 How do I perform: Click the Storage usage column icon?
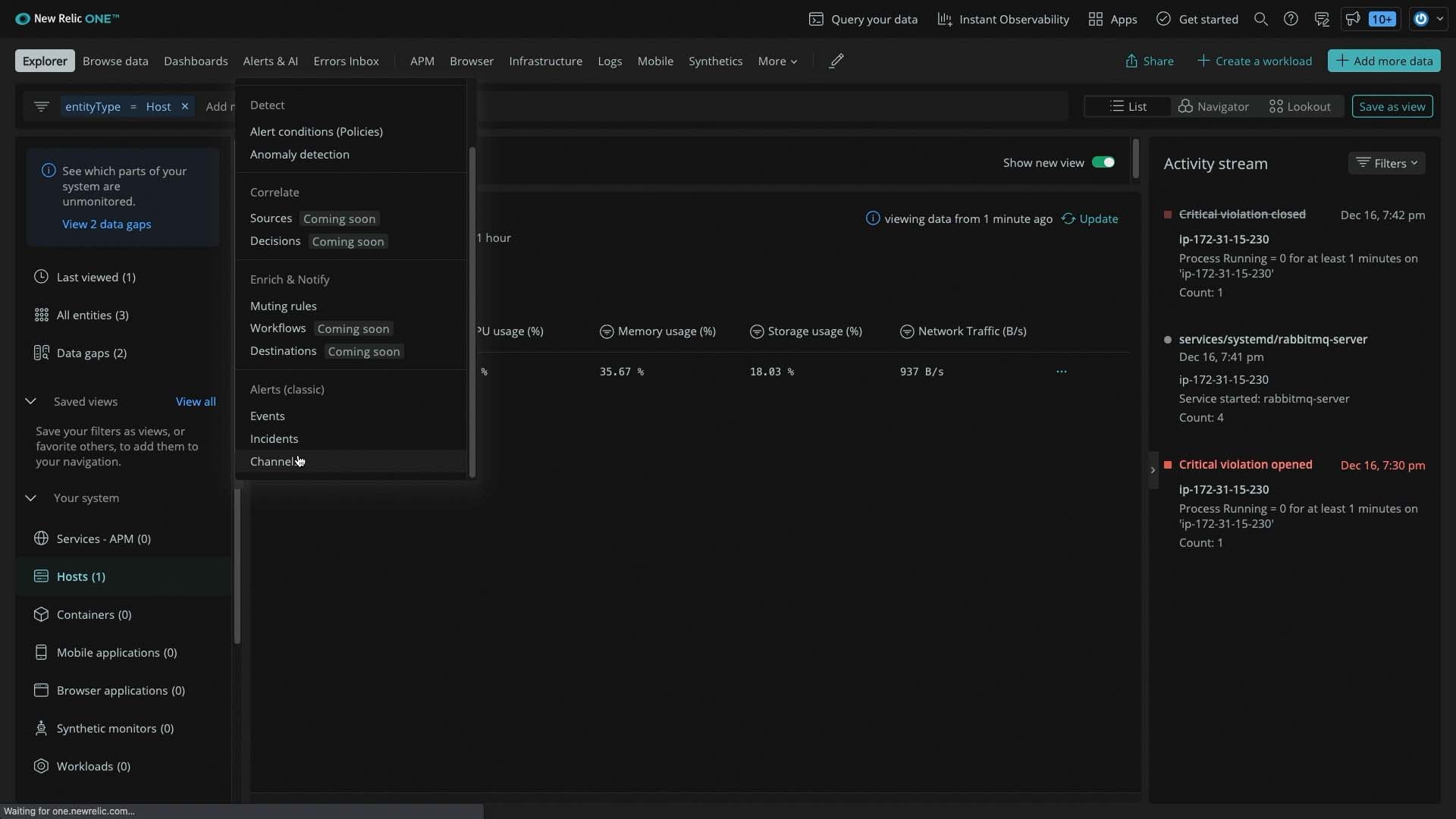[756, 331]
